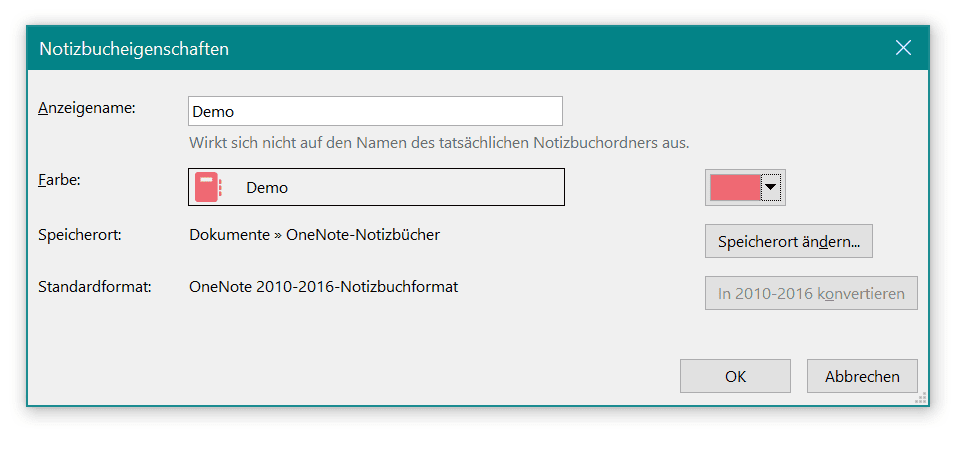Click the Dokumente » OneNote-Notizbücher path text

click(x=314, y=234)
